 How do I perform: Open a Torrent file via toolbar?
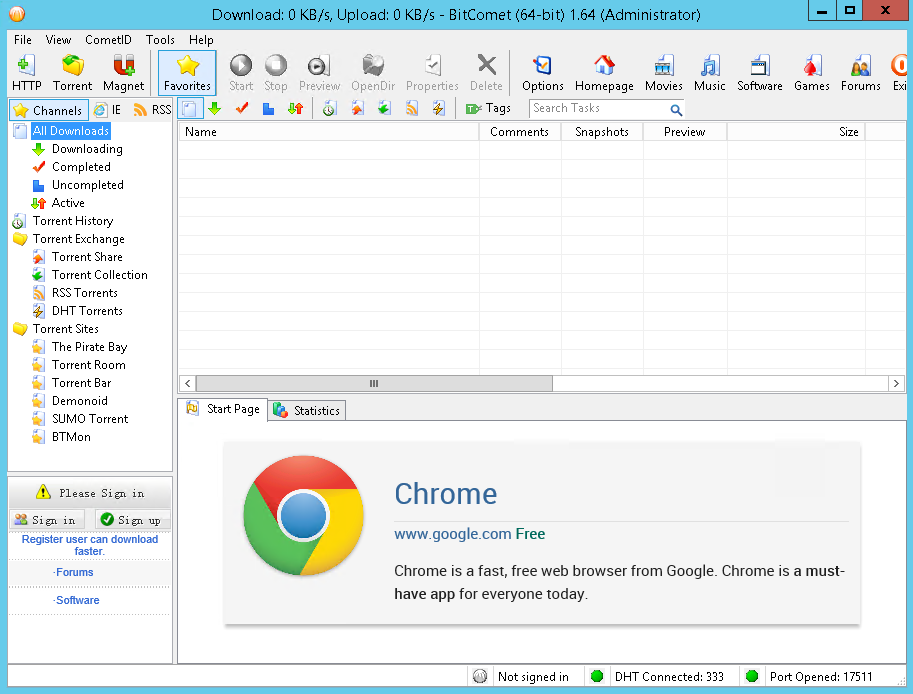[x=72, y=73]
